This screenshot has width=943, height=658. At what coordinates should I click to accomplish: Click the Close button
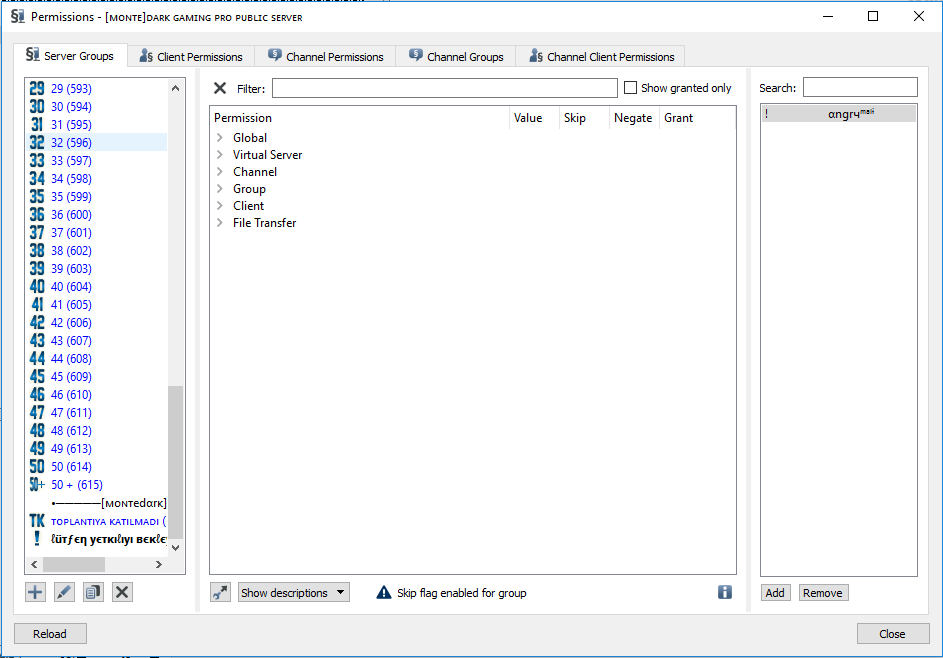click(892, 634)
